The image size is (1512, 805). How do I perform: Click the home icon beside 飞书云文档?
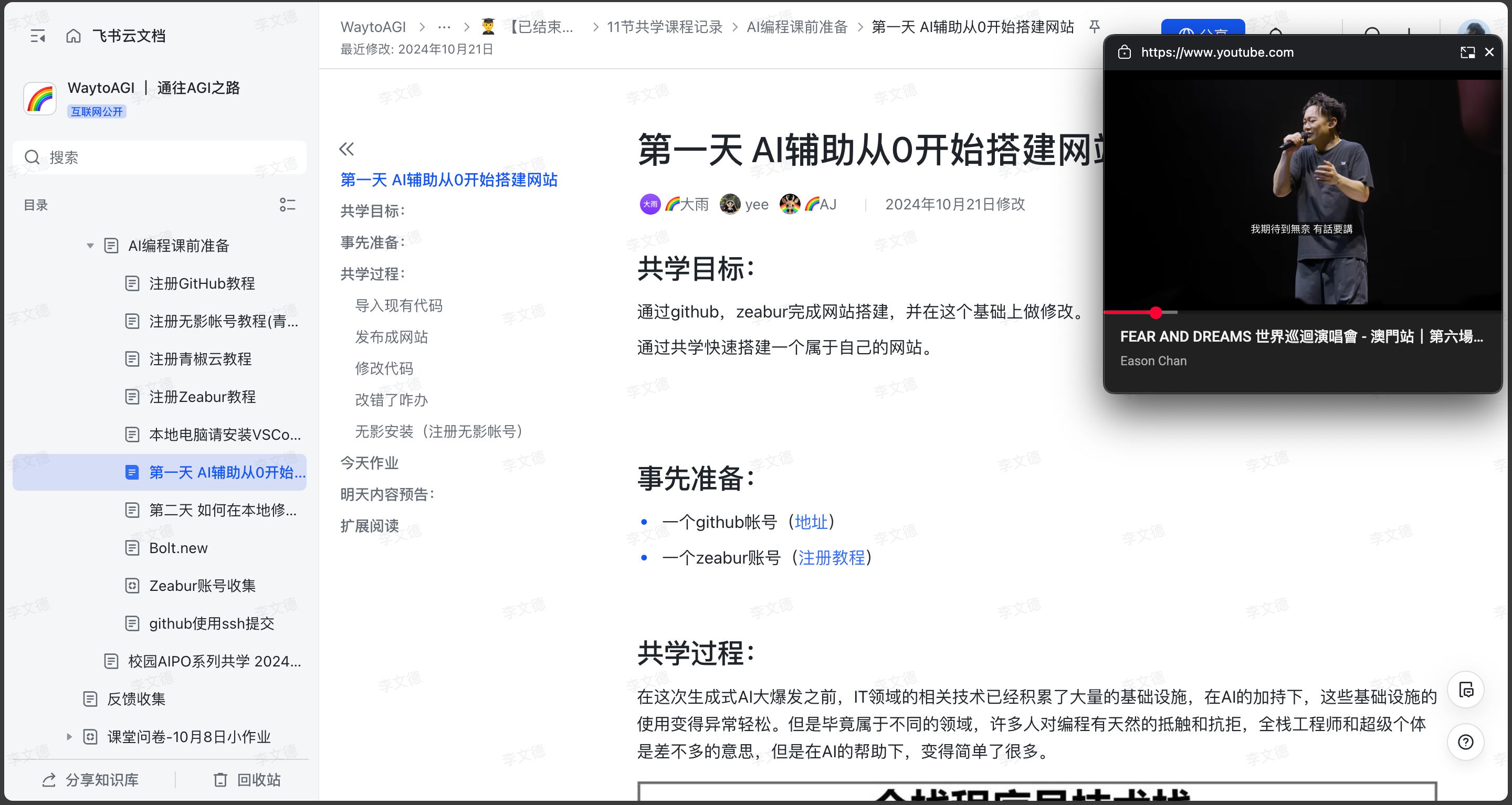(x=73, y=36)
